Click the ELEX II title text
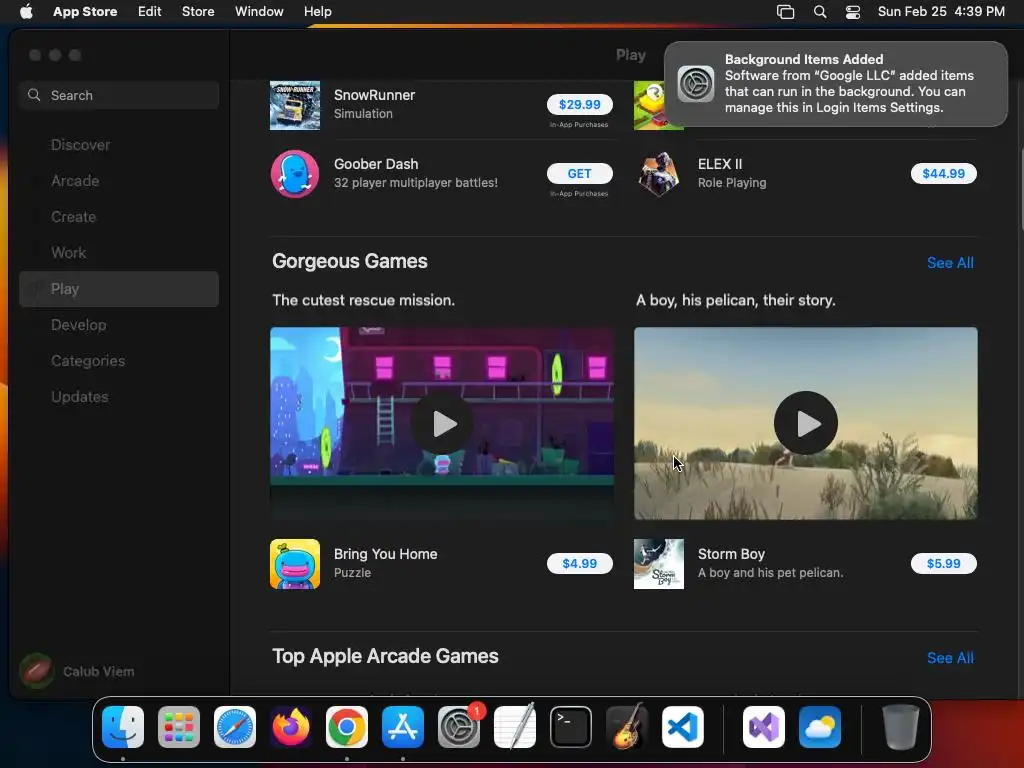Screen dimensions: 1024x768 tap(720, 164)
